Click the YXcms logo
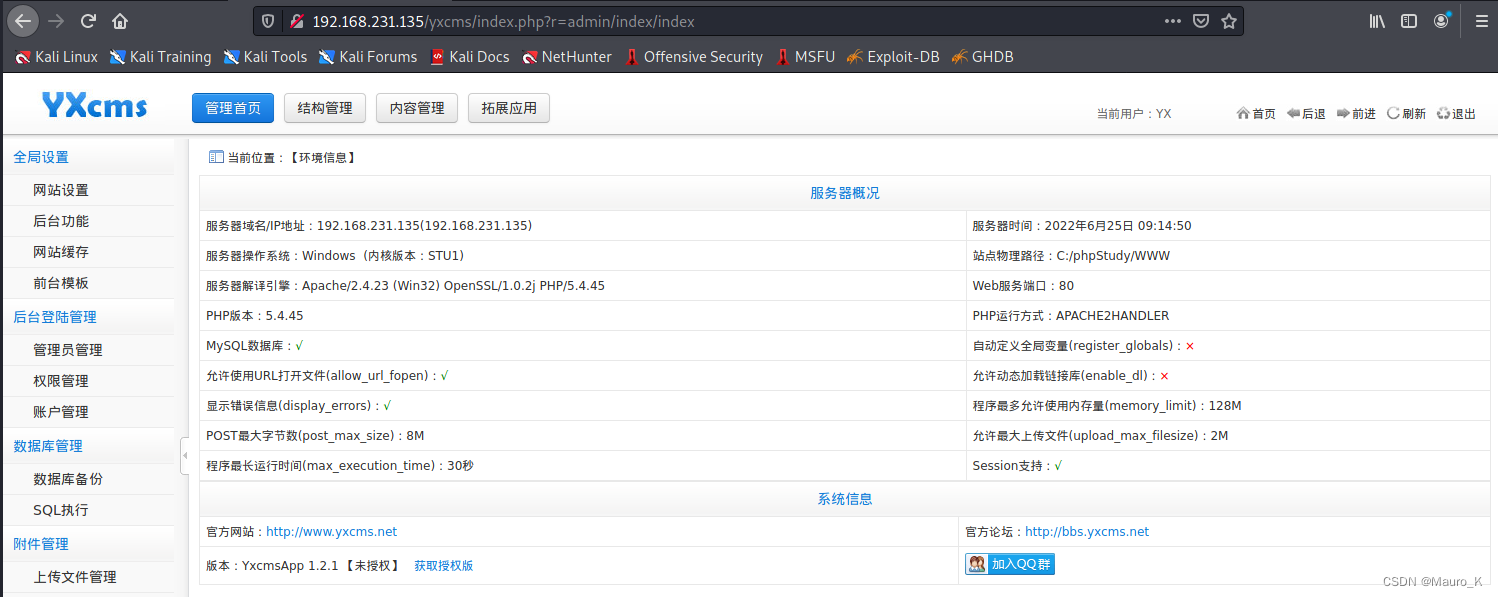The width and height of the screenshot is (1498, 597). (94, 105)
